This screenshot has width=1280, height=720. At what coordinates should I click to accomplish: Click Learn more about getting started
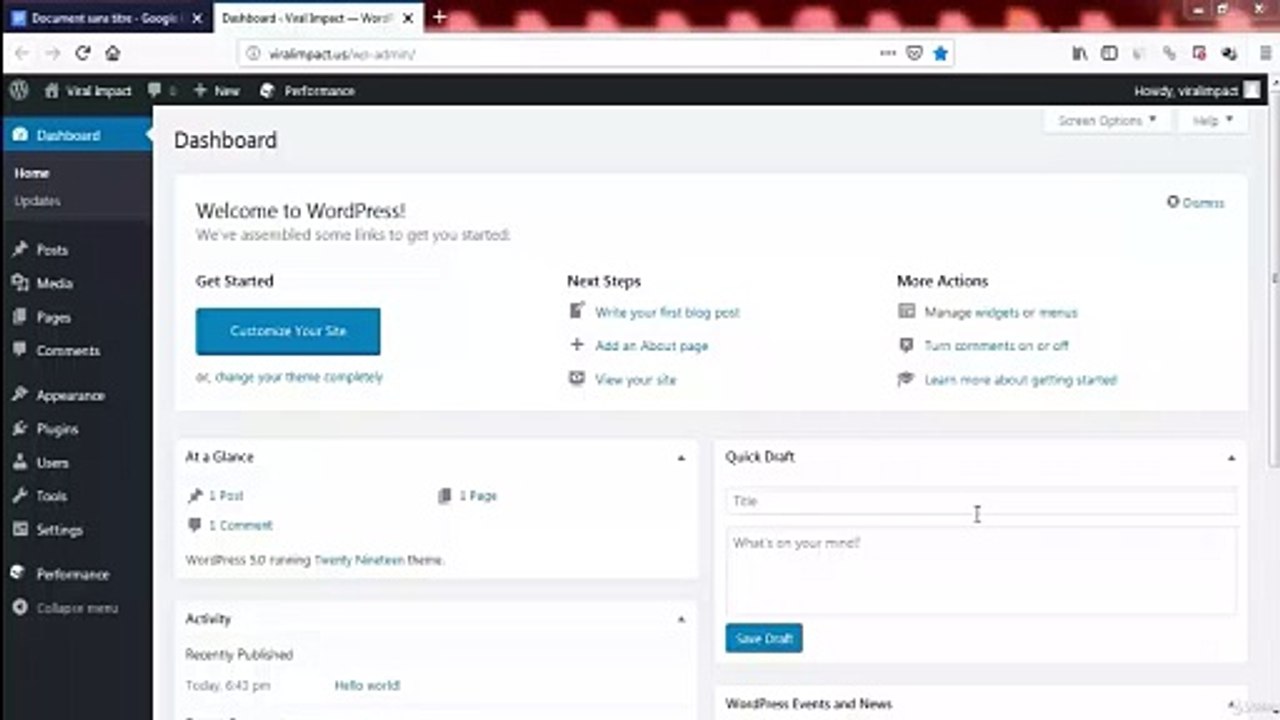(1021, 380)
